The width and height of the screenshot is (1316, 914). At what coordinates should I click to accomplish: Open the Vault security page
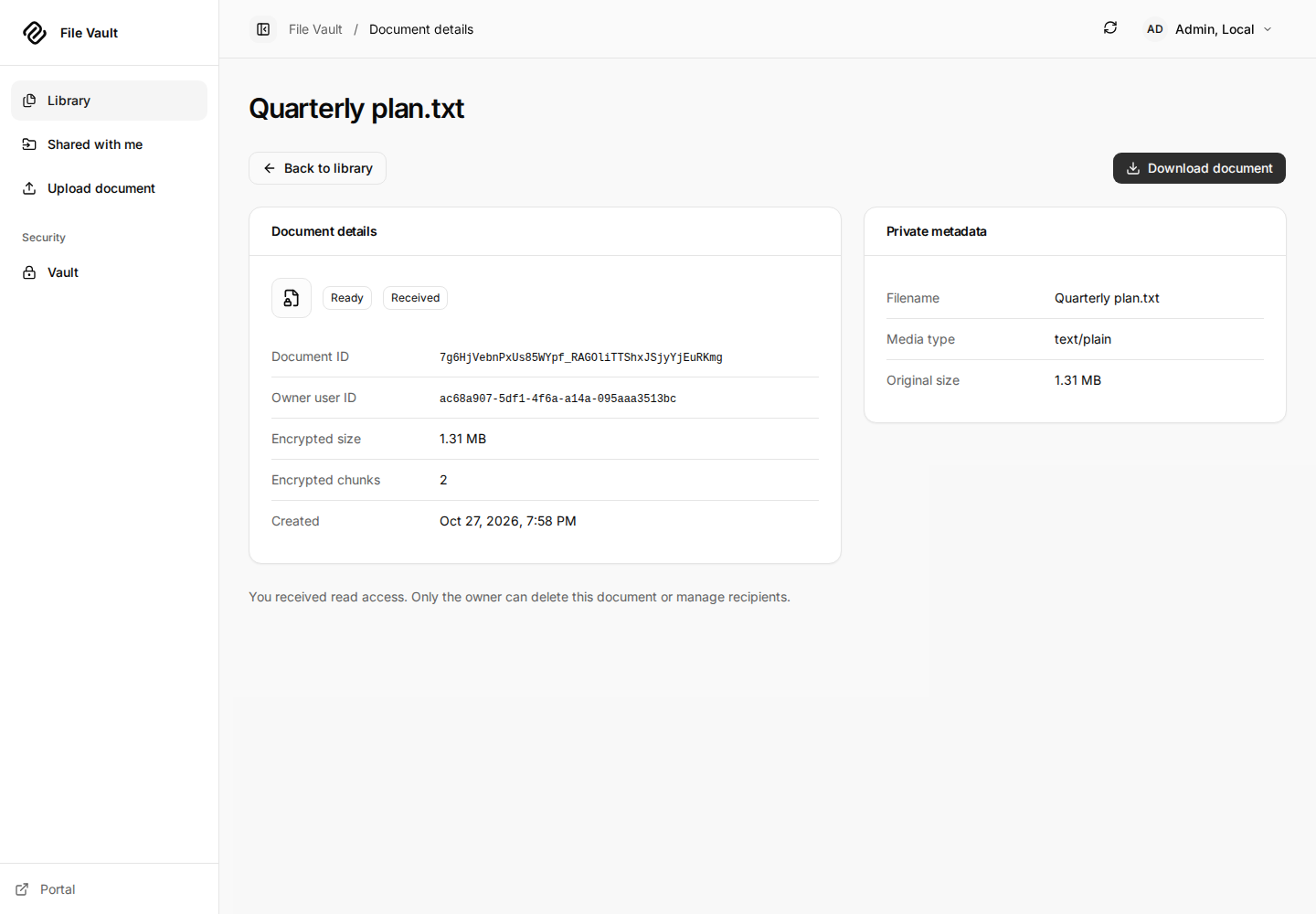click(109, 272)
